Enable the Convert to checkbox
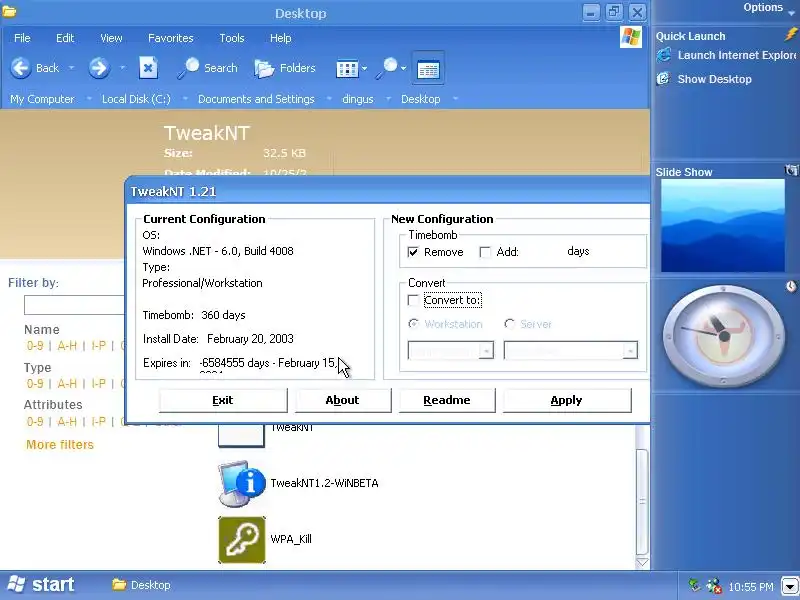800x600 pixels. tap(413, 300)
